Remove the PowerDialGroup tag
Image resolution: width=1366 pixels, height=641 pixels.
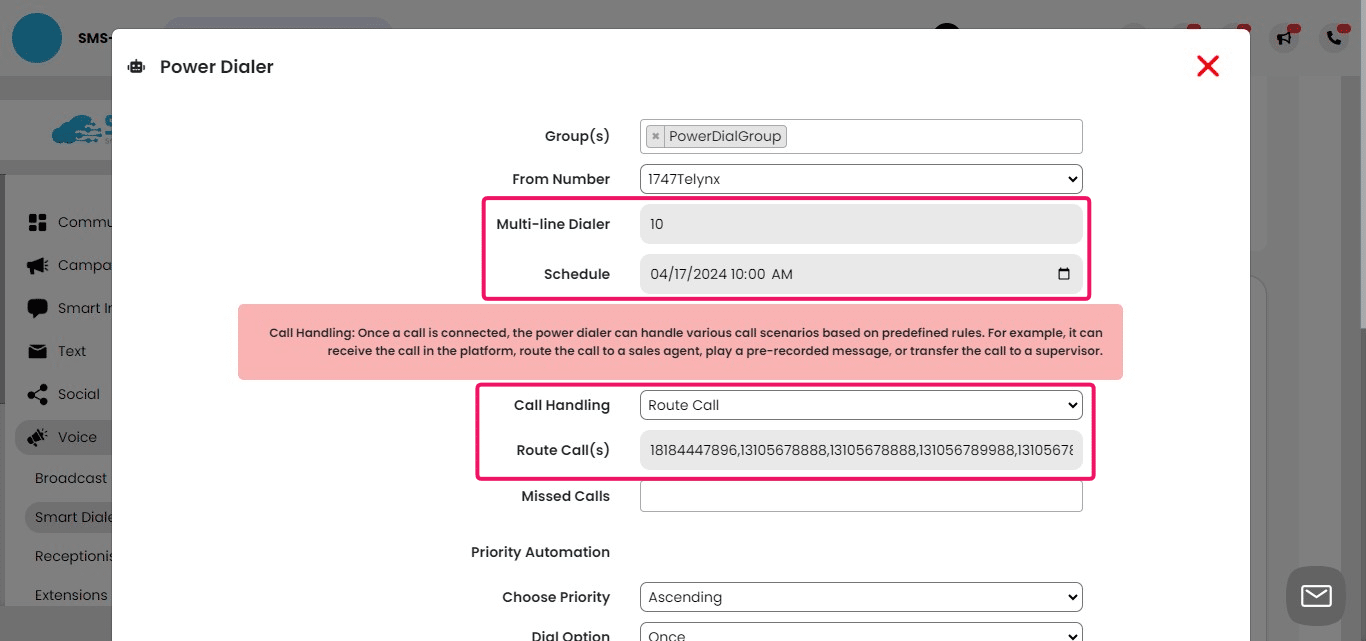tap(655, 136)
